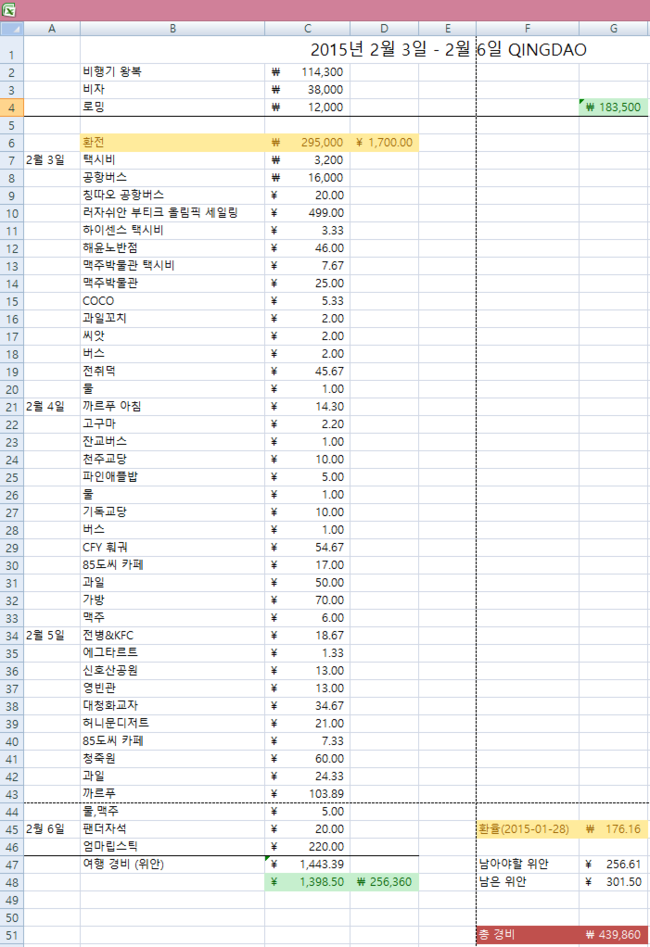Click cell '천주교당'
Image resolution: width=650 pixels, height=947 pixels.
[x=172, y=459]
